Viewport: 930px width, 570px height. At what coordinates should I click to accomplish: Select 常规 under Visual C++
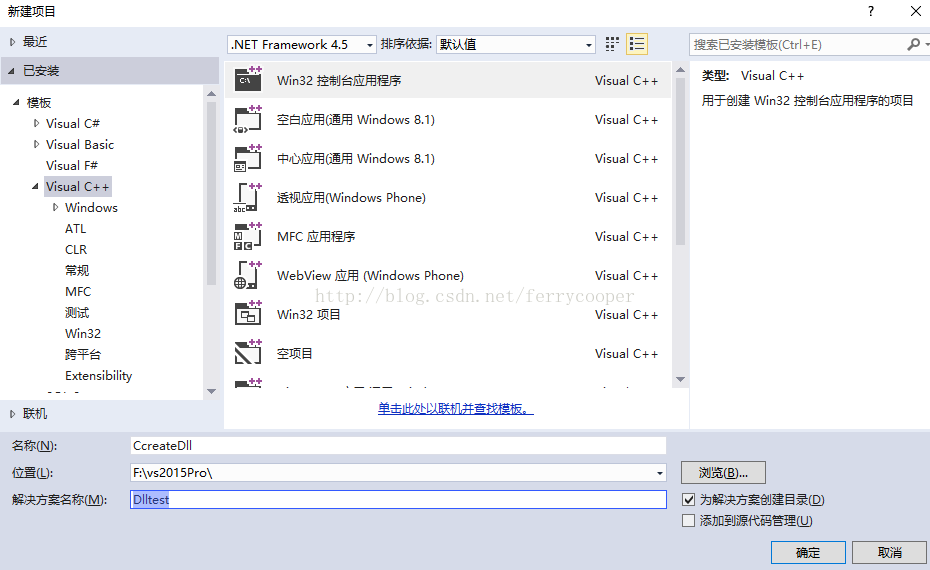77,270
